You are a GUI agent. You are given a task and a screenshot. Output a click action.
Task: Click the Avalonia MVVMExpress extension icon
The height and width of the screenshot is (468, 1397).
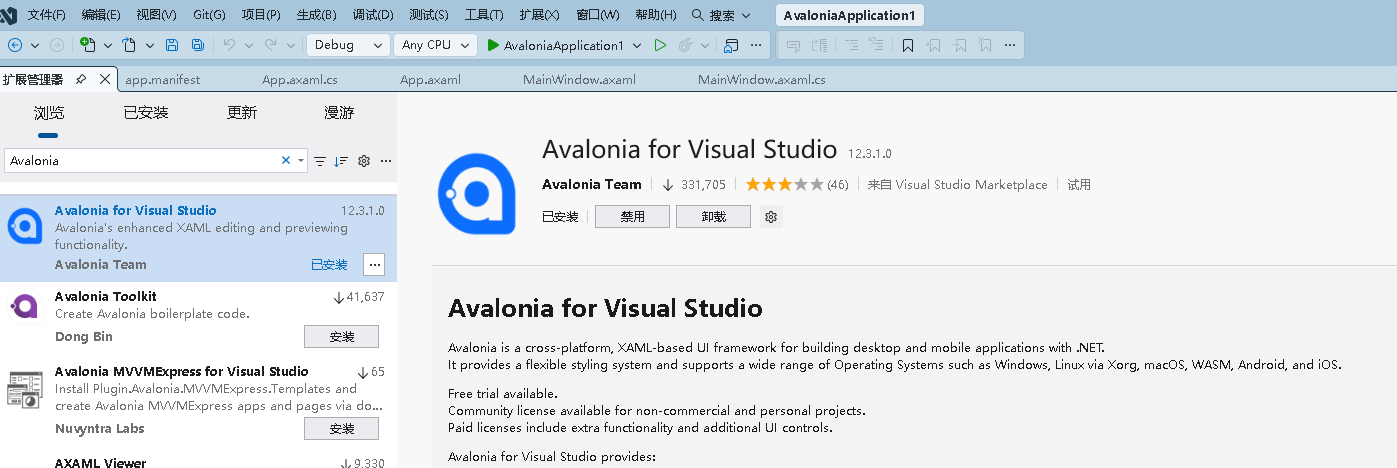pos(25,388)
